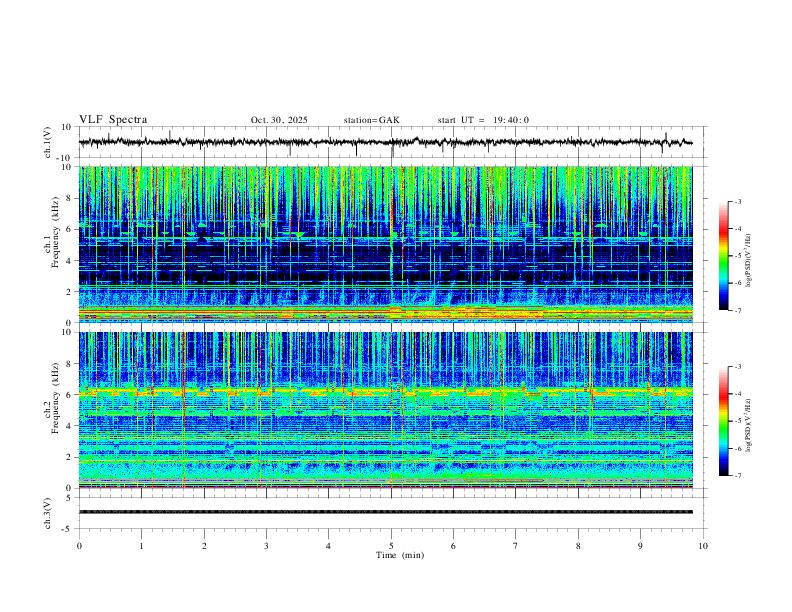Select the log(PSD) label beside ch.1 colorbar

click(x=748, y=261)
